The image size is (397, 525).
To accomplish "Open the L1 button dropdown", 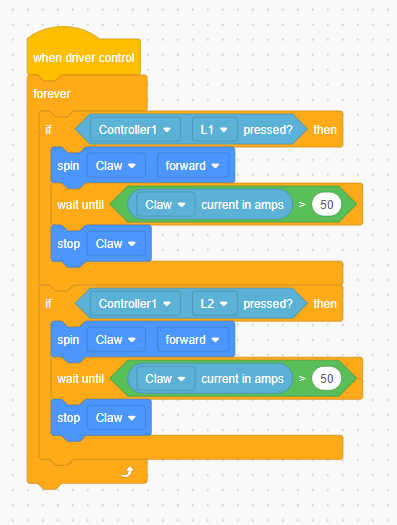I will (215, 130).
